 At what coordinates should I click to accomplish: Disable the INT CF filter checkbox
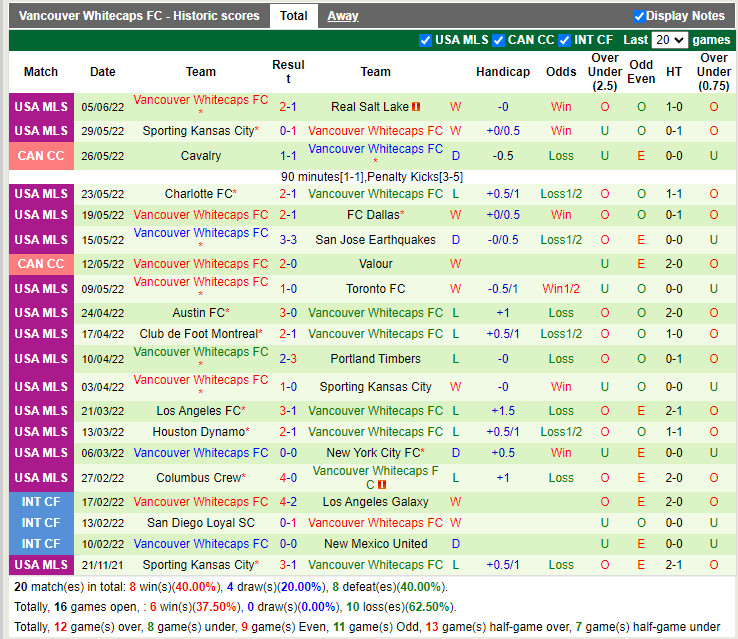point(565,40)
